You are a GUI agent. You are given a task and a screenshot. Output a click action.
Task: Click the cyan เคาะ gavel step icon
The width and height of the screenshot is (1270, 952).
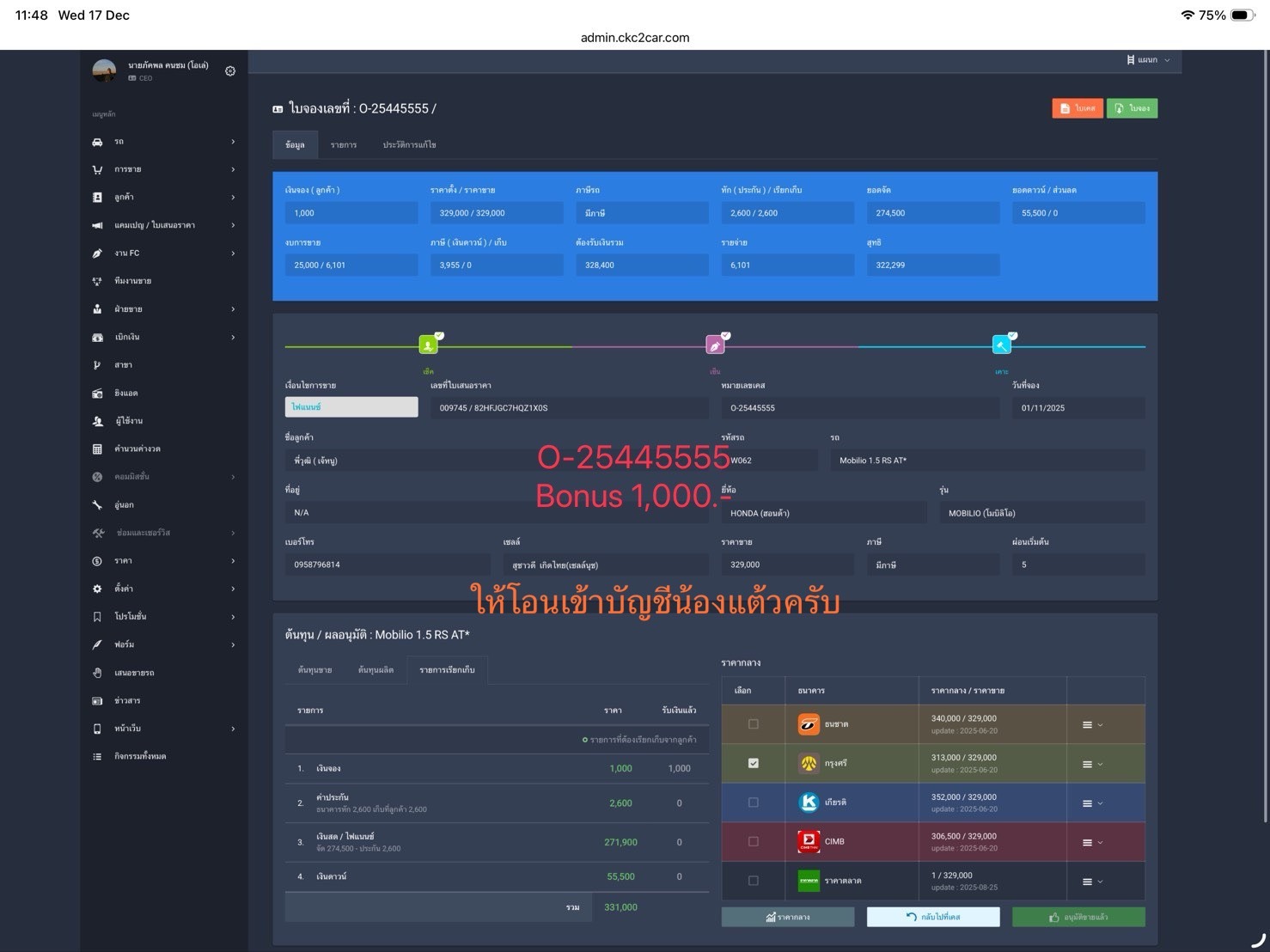click(1001, 345)
